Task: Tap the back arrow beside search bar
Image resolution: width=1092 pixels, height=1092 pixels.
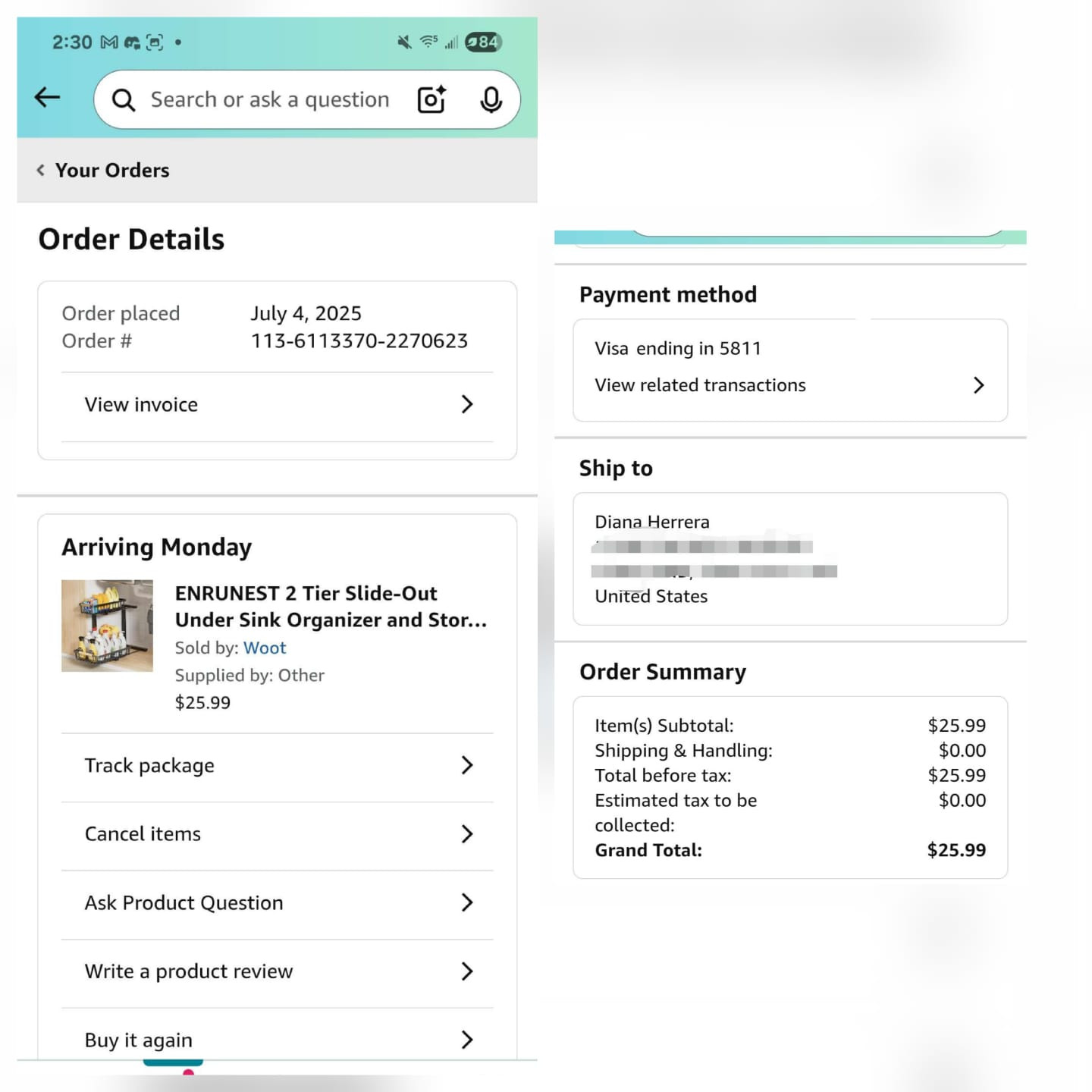Action: coord(47,97)
